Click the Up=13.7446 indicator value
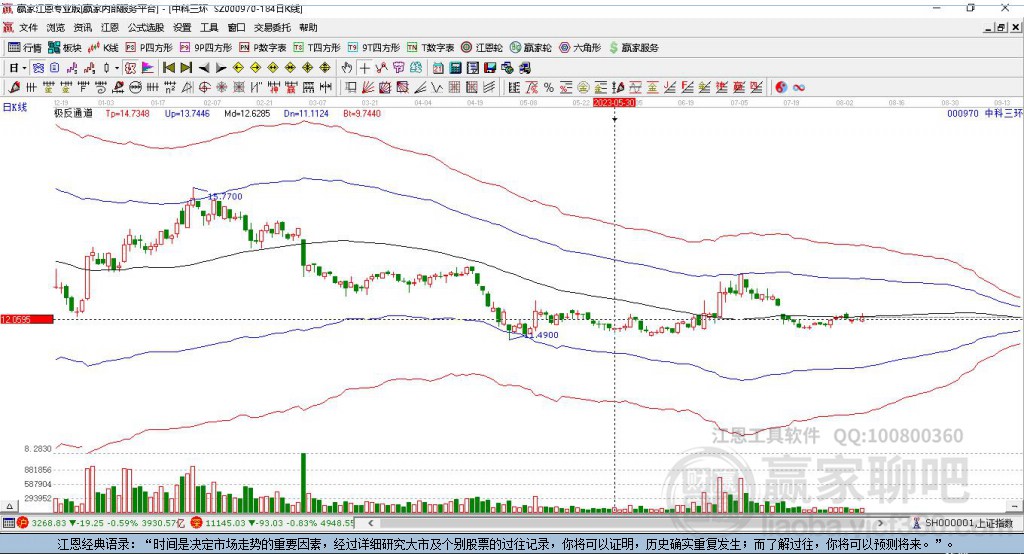Screen dimensions: 1024x554 (x=187, y=114)
